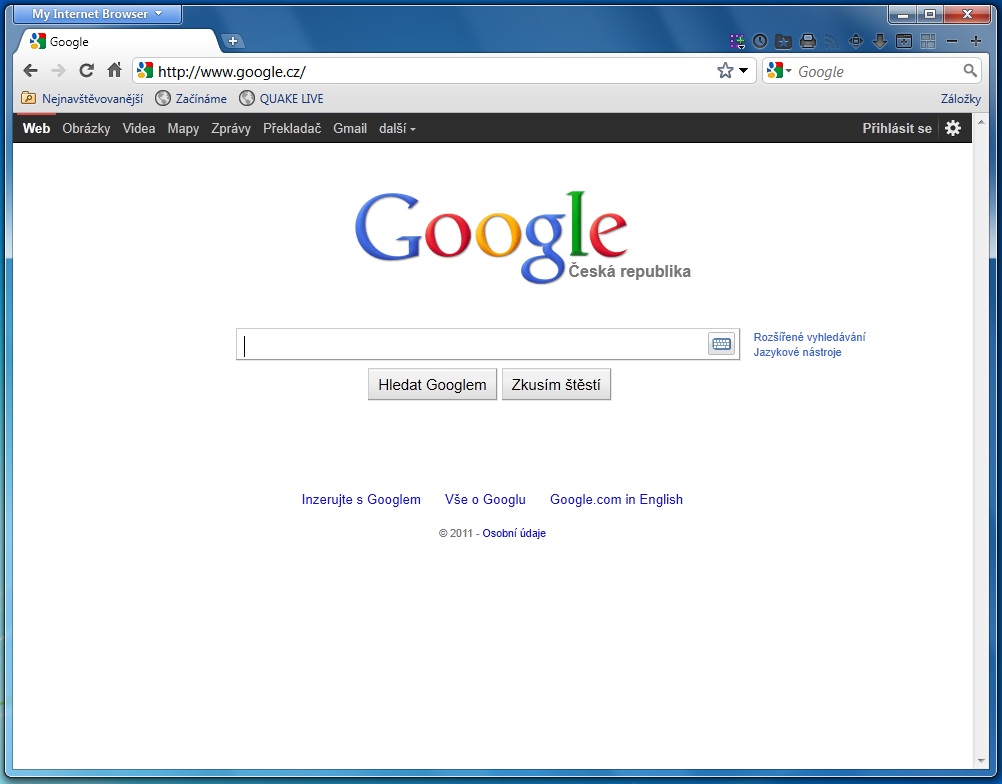Open the Začínáme bookmark
The width and height of the screenshot is (1002, 784).
[191, 98]
